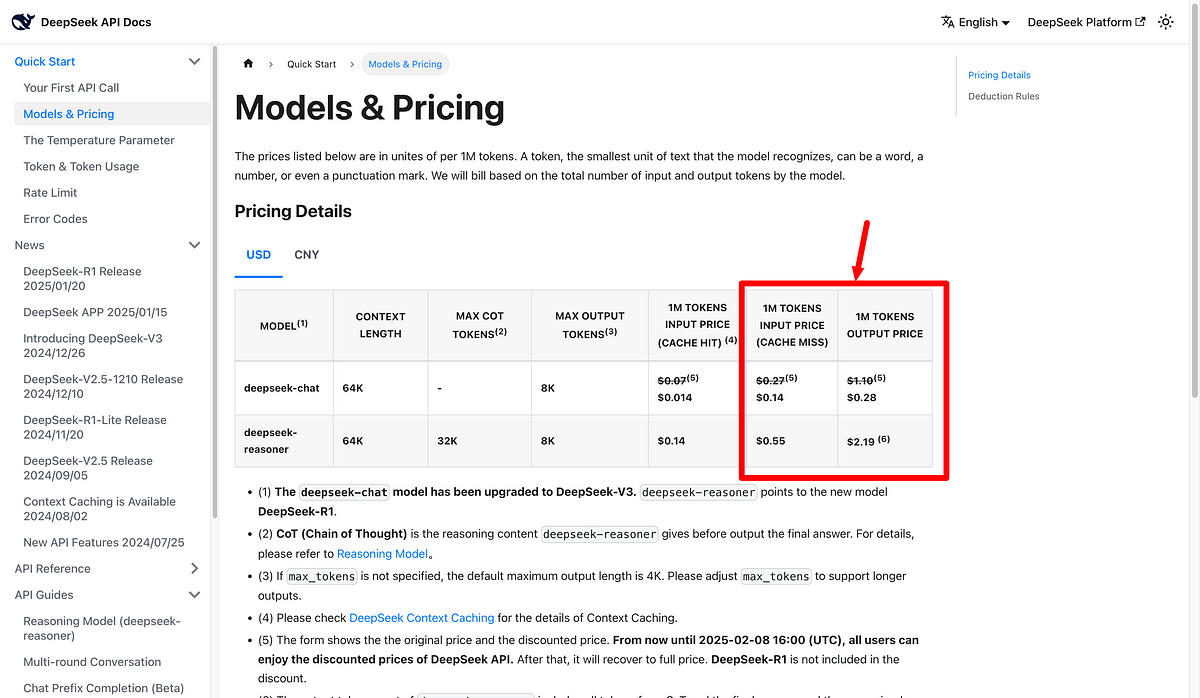Jump to Pricing Details in page outline
1200x698 pixels.
tap(999, 75)
